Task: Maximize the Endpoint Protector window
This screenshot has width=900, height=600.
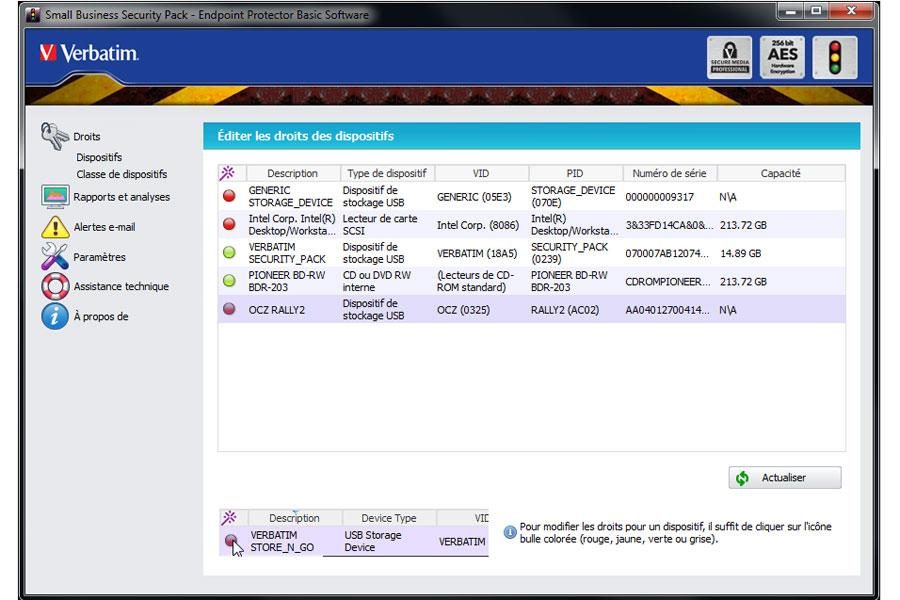Action: tap(816, 11)
